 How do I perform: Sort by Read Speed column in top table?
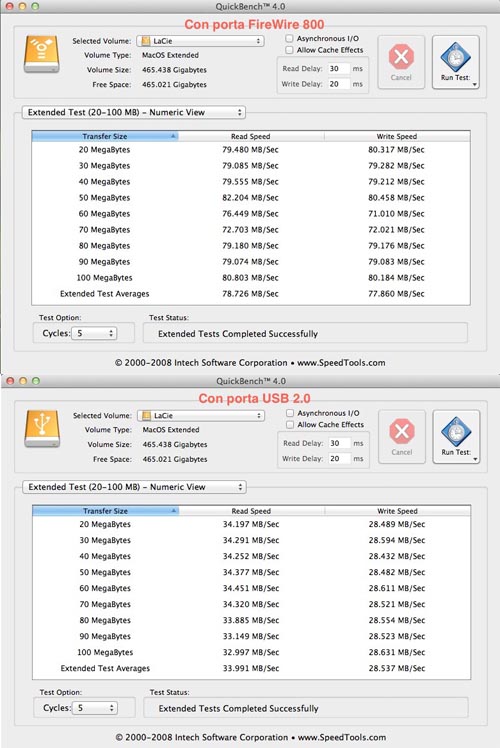click(x=251, y=136)
